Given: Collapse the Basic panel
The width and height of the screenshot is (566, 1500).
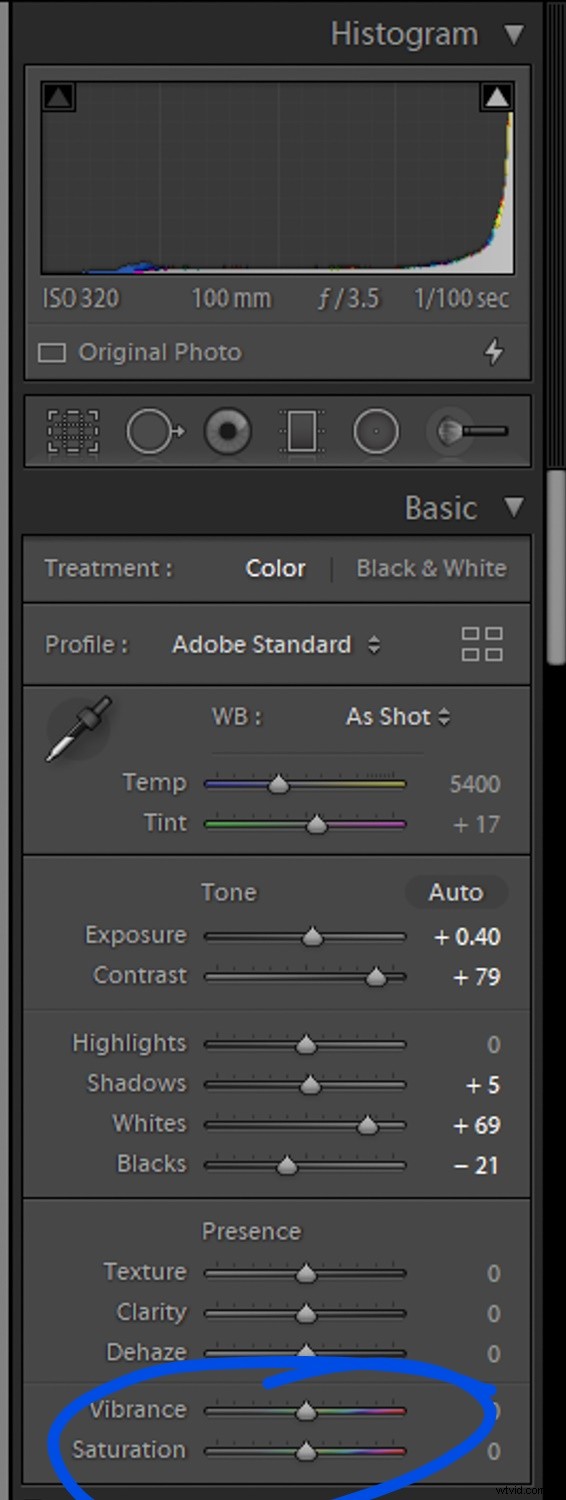Looking at the screenshot, I should coord(514,507).
